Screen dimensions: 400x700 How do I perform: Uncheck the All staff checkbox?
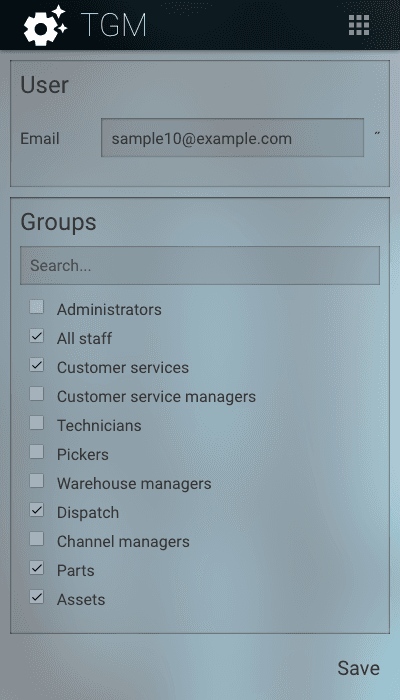[x=37, y=336]
